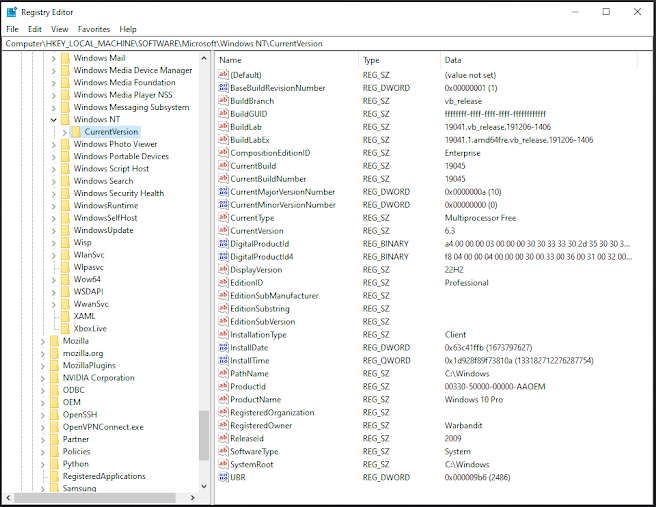Click the CurrentVersion key folder icon
656x507 pixels.
pyautogui.click(x=76, y=132)
